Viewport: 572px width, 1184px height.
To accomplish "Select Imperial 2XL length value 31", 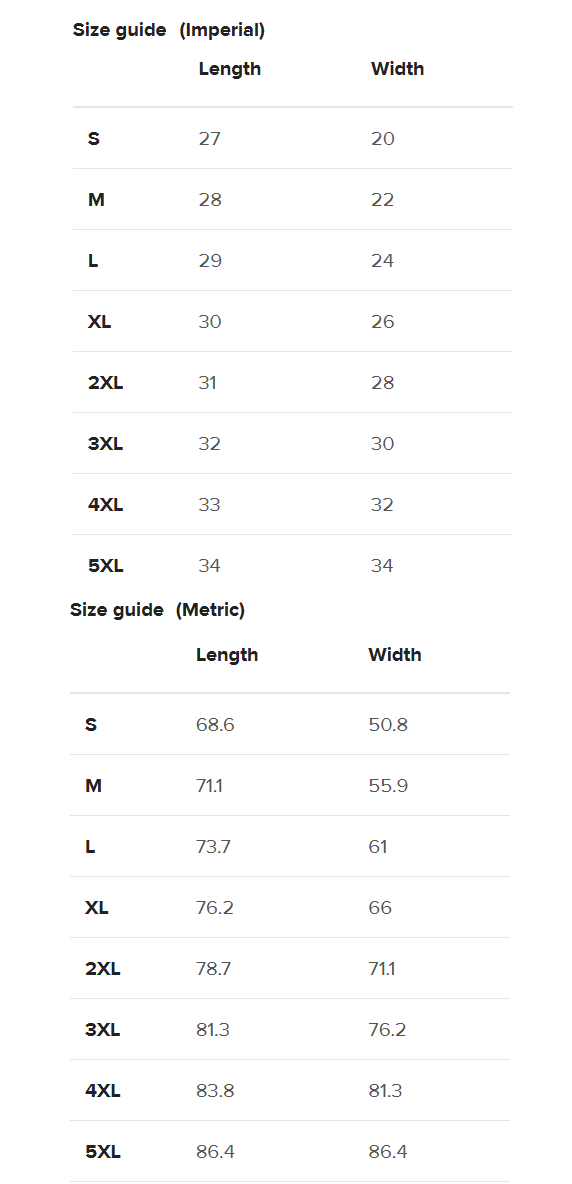I will [x=208, y=383].
